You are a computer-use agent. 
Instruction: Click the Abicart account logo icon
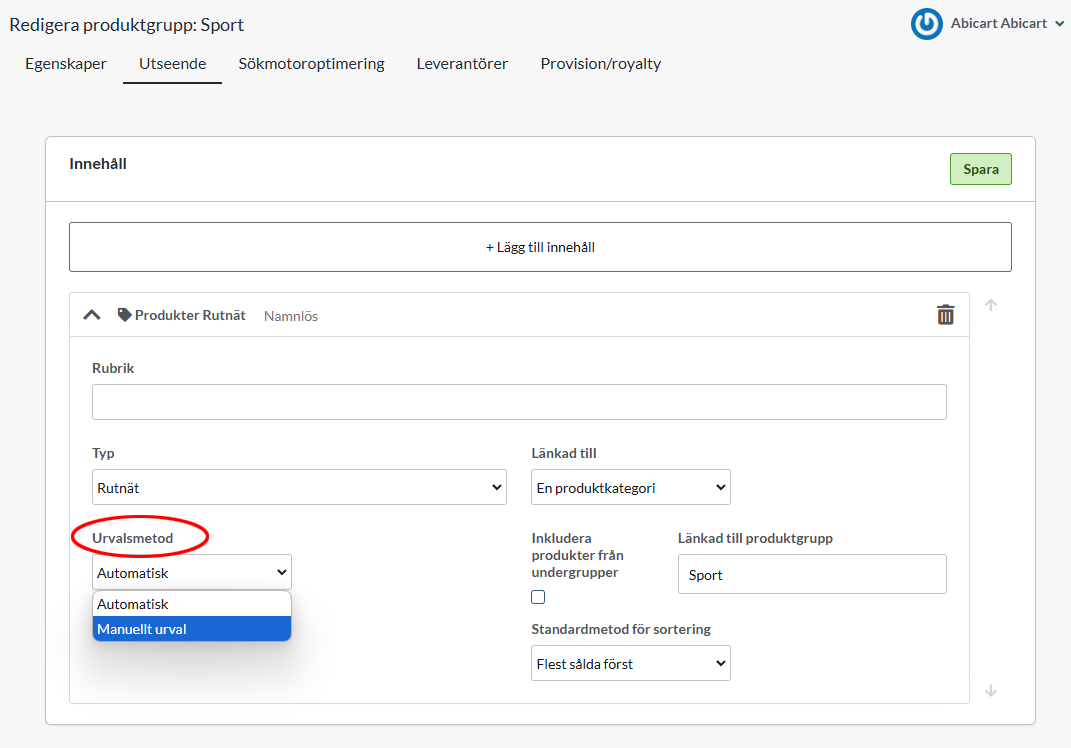[x=926, y=24]
